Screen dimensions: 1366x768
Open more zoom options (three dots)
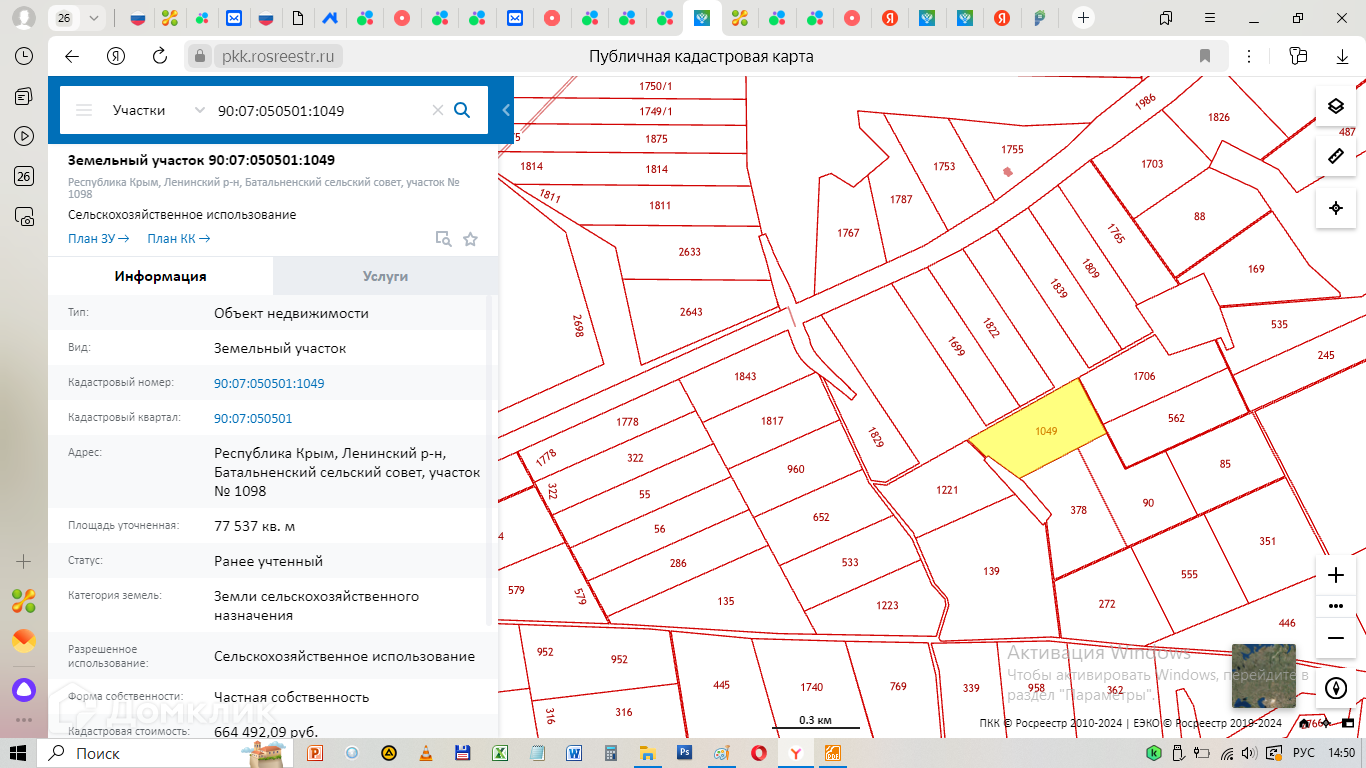tap(1335, 606)
